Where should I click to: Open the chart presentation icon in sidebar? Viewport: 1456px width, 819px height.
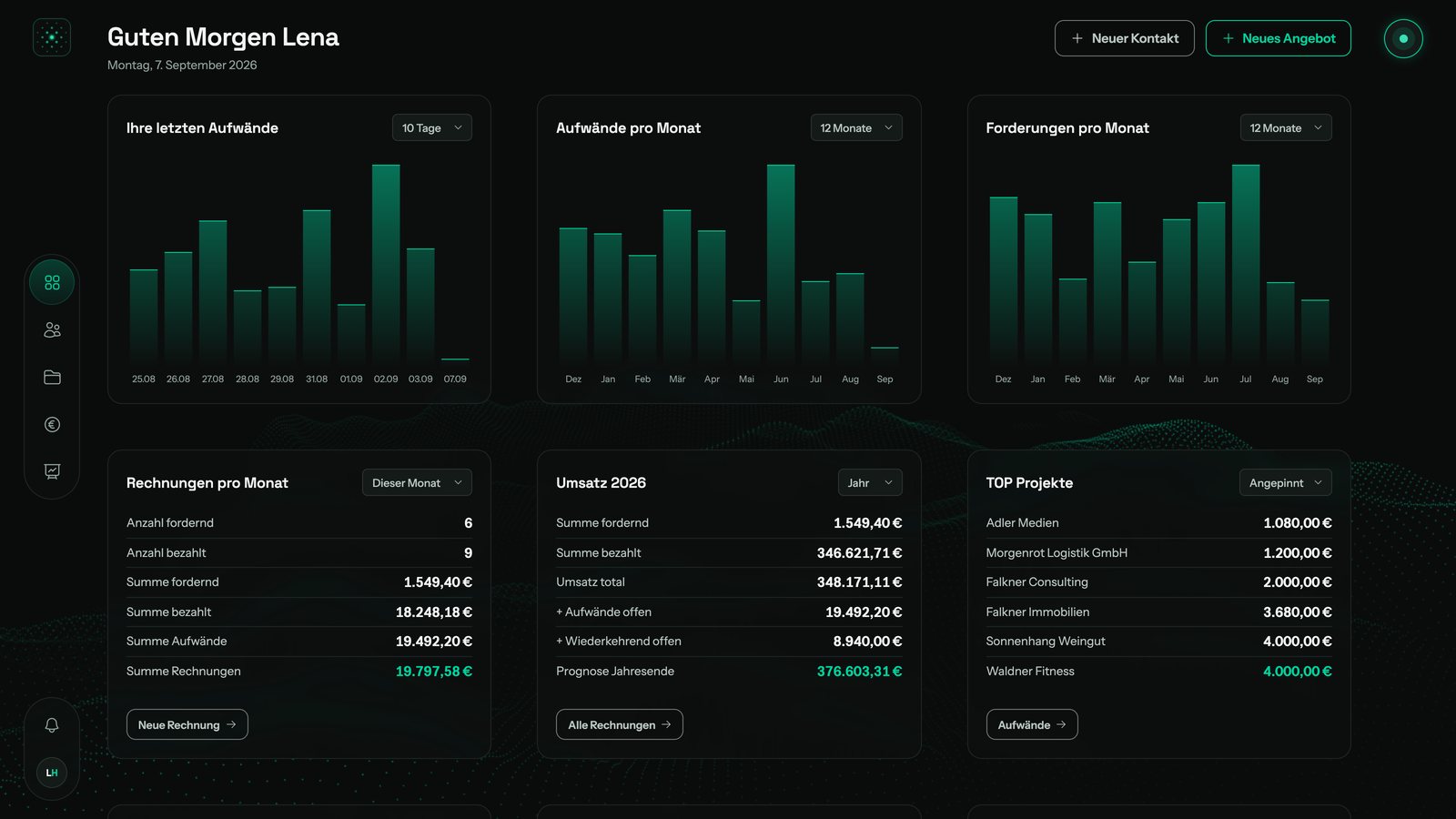tap(52, 471)
